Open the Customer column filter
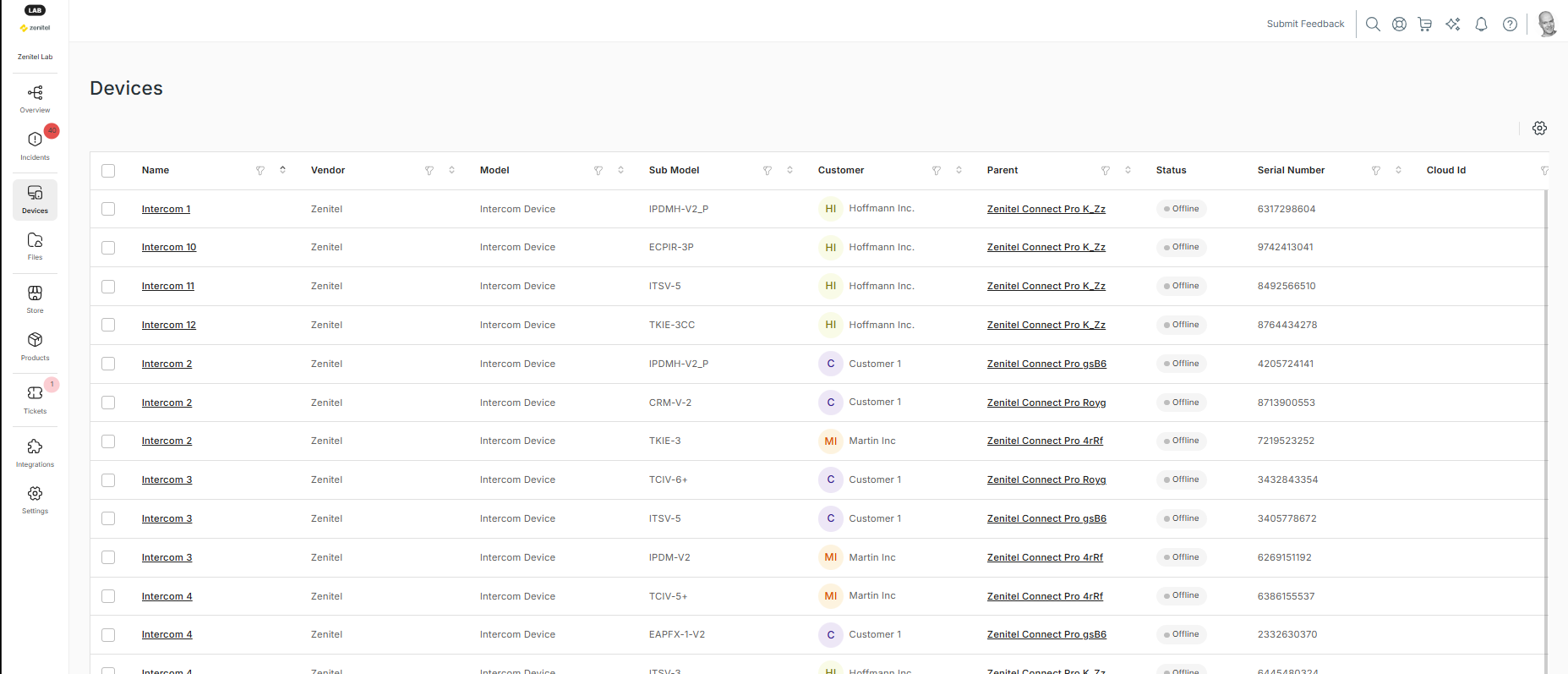 (937, 171)
